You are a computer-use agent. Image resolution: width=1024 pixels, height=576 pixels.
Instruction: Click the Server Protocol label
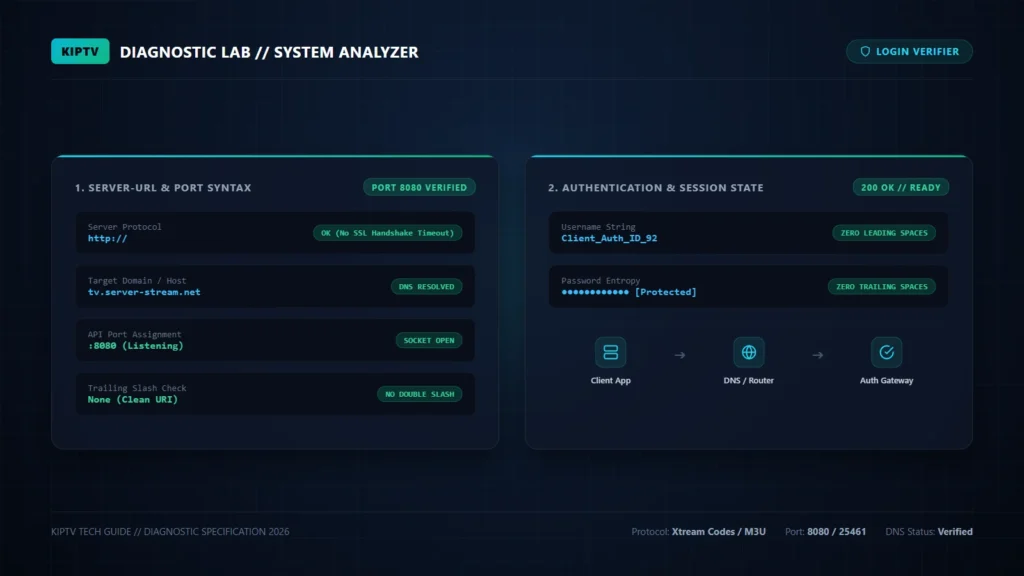point(125,227)
